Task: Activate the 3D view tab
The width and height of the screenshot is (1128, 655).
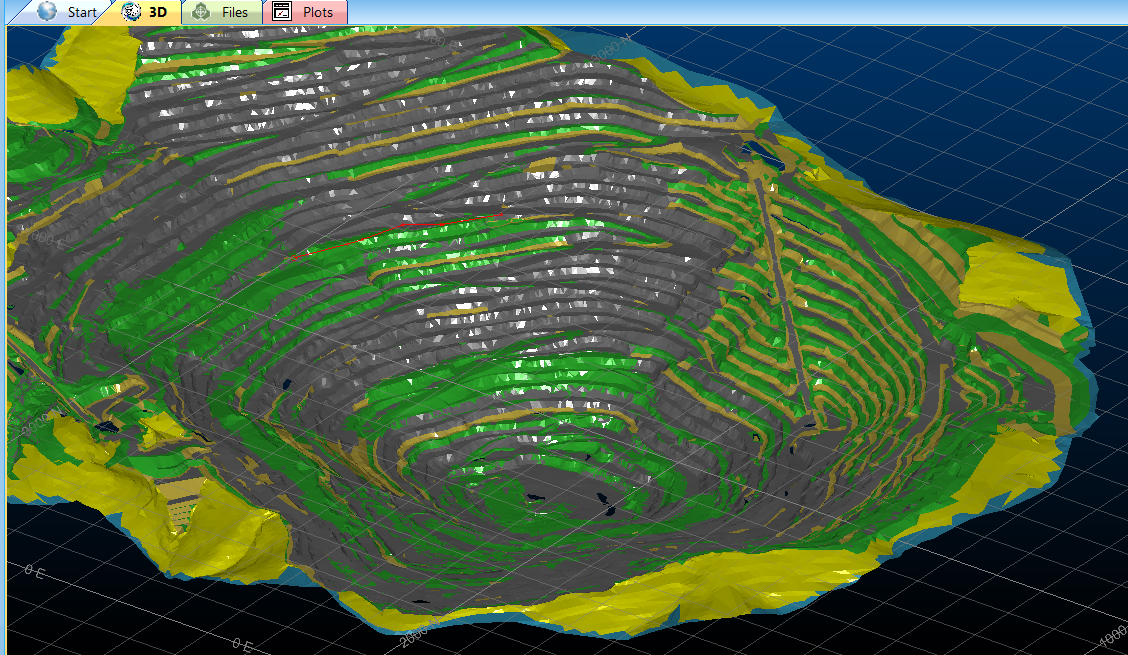Action: pyautogui.click(x=149, y=12)
